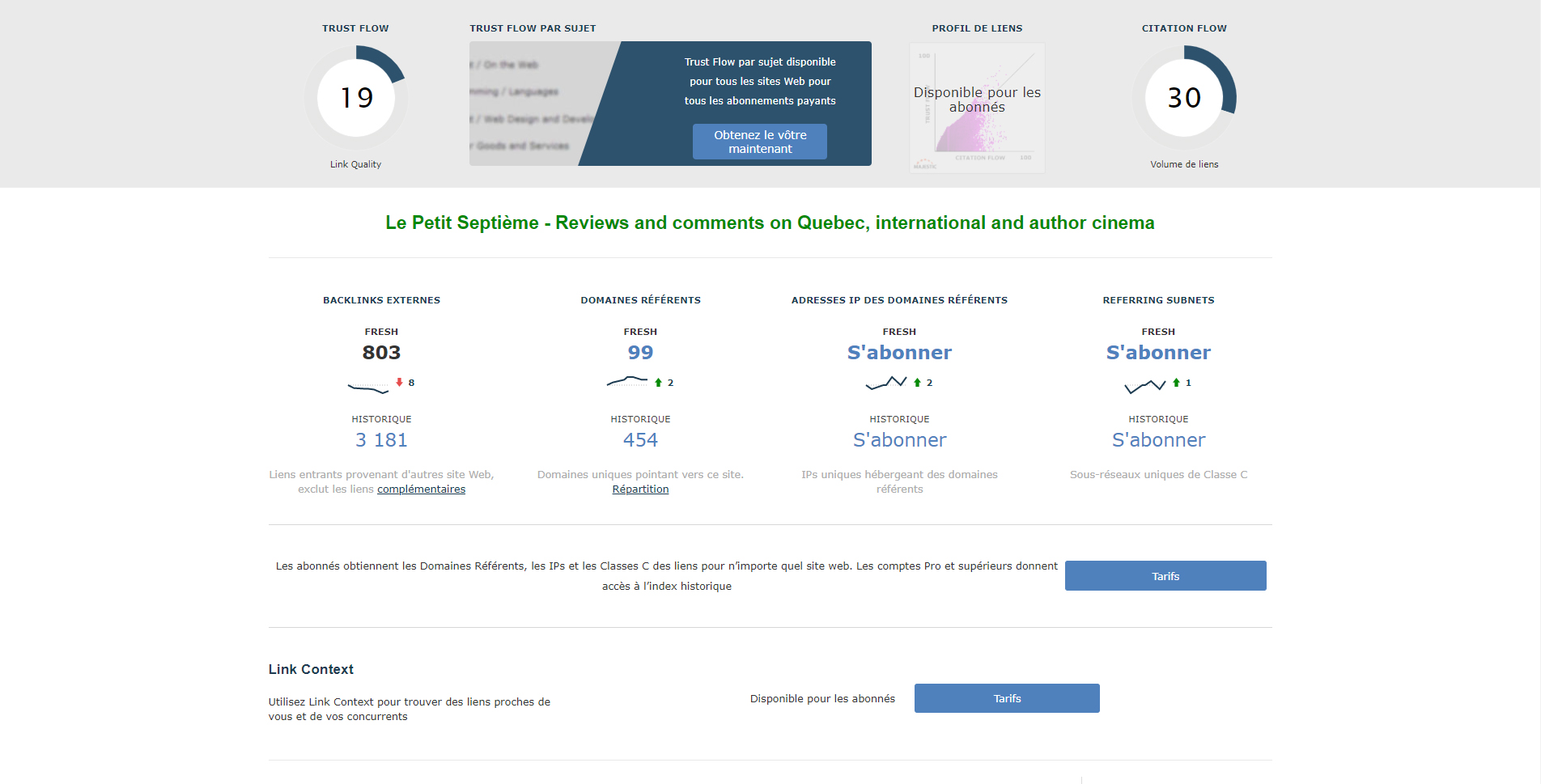1541x784 pixels.
Task: Click green up arrow under Domaines Référents
Action: pos(658,383)
